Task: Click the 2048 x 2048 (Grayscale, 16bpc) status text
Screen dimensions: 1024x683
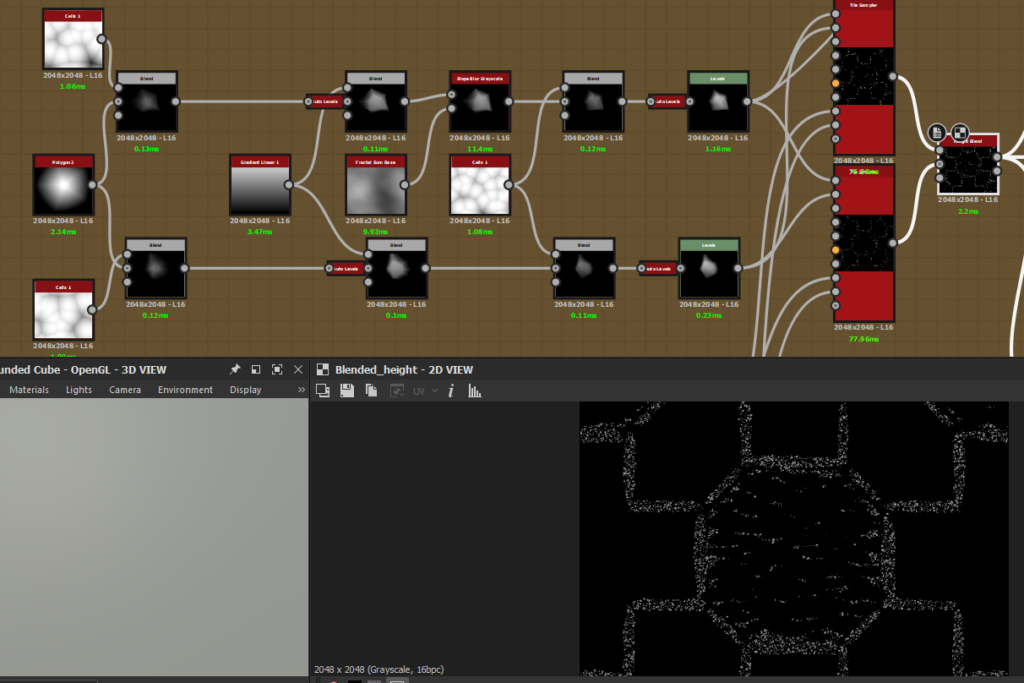Action: pos(379,669)
